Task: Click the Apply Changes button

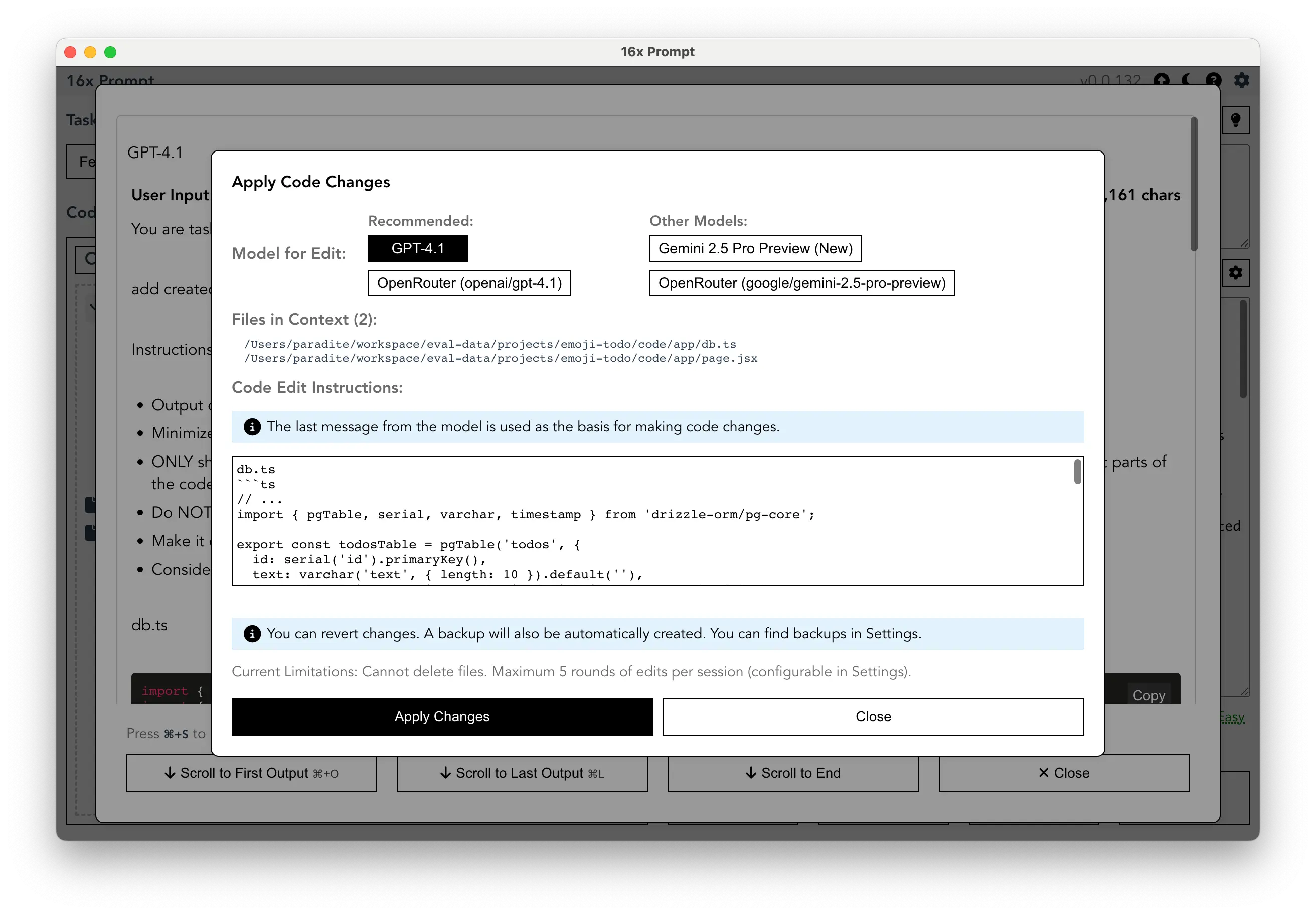Action: click(442, 717)
